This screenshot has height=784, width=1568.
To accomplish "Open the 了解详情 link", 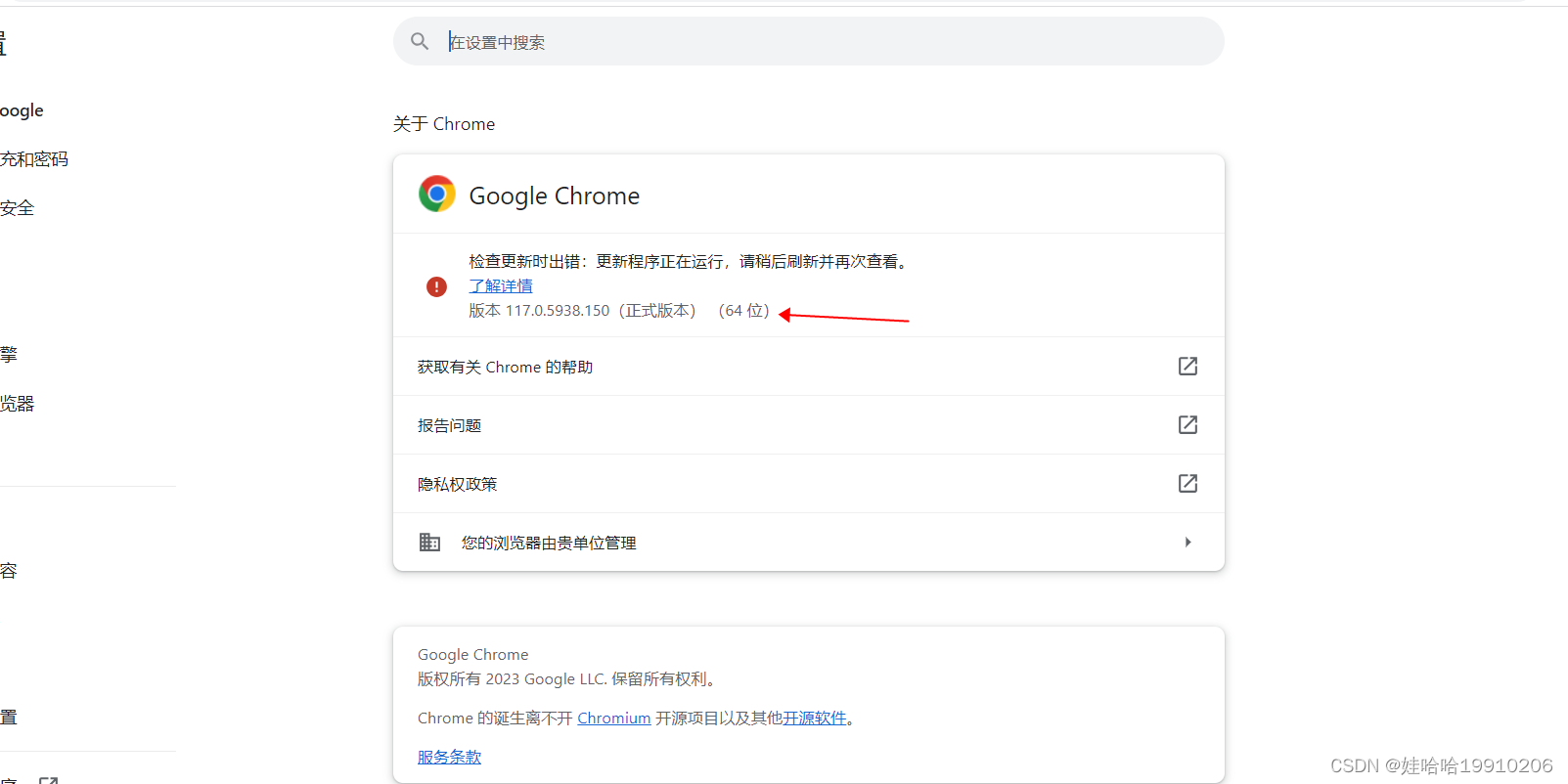I will (x=501, y=285).
